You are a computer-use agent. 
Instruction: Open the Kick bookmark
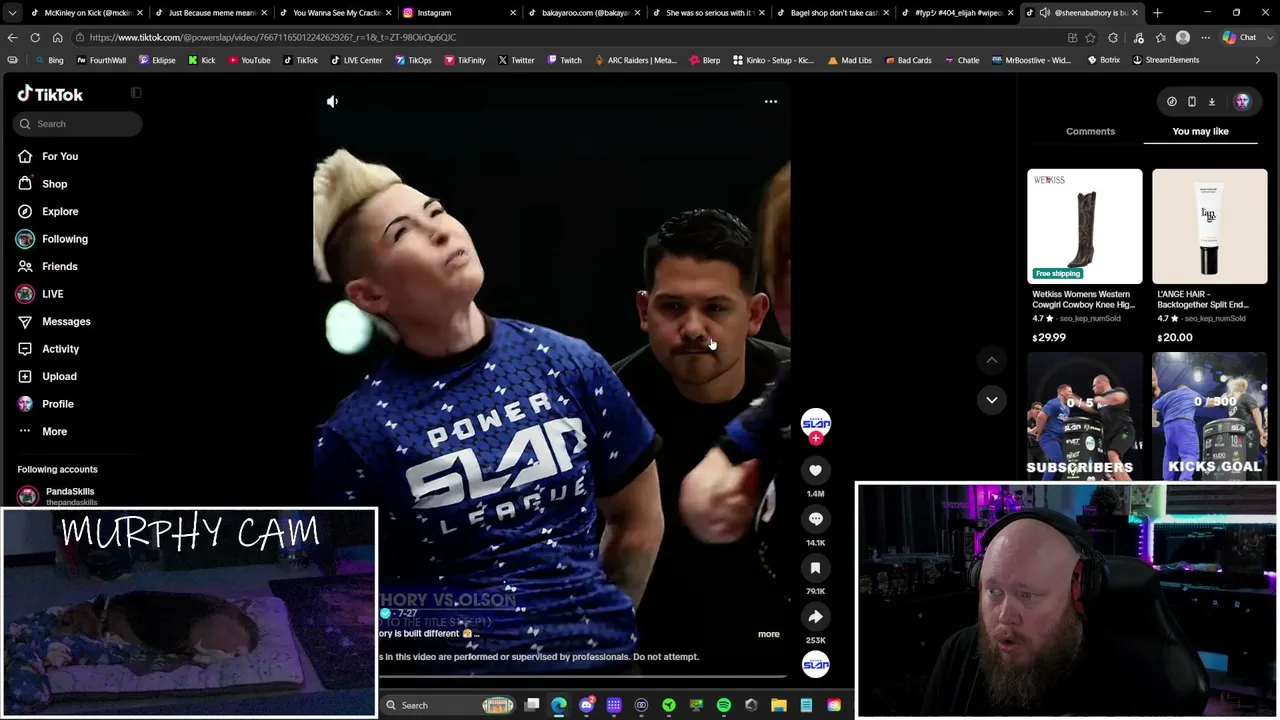(x=201, y=60)
